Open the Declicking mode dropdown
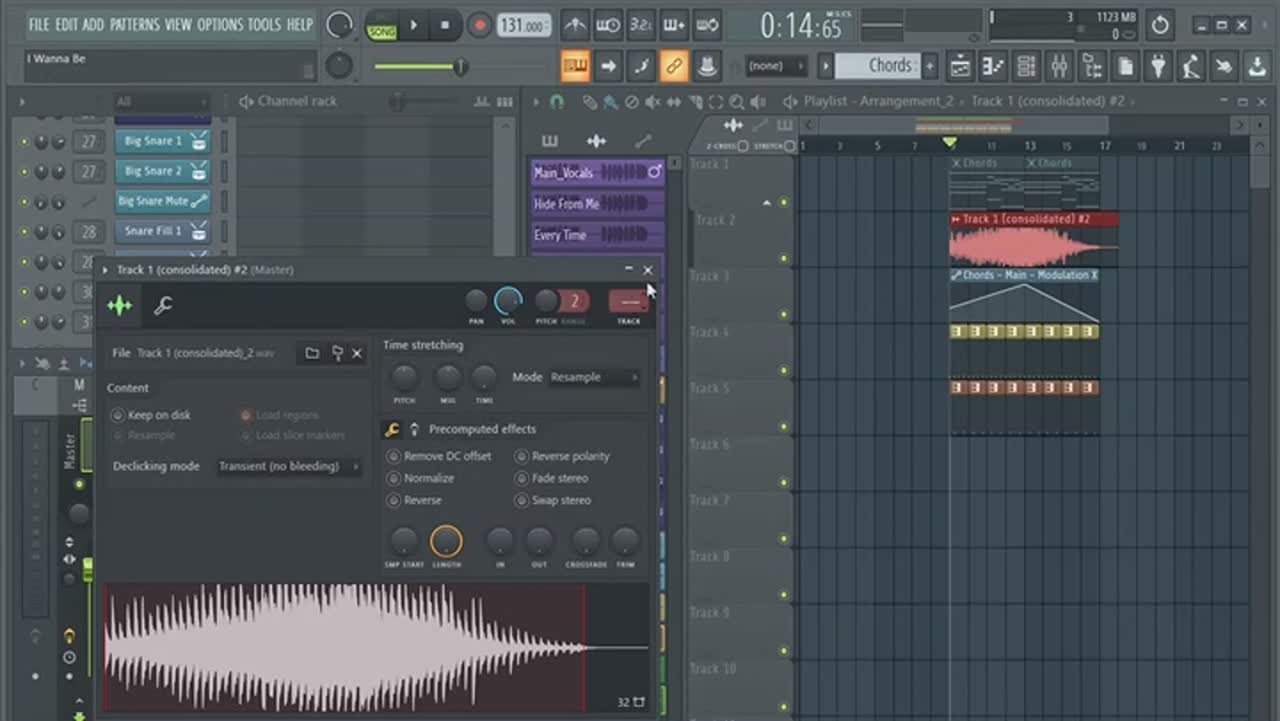This screenshot has height=721, width=1280. [288, 466]
